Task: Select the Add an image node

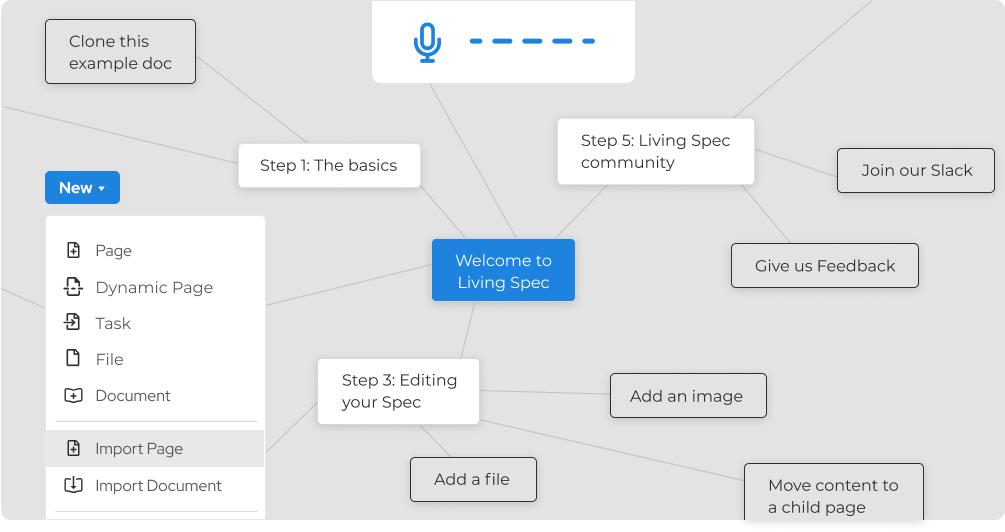Action: (x=687, y=396)
